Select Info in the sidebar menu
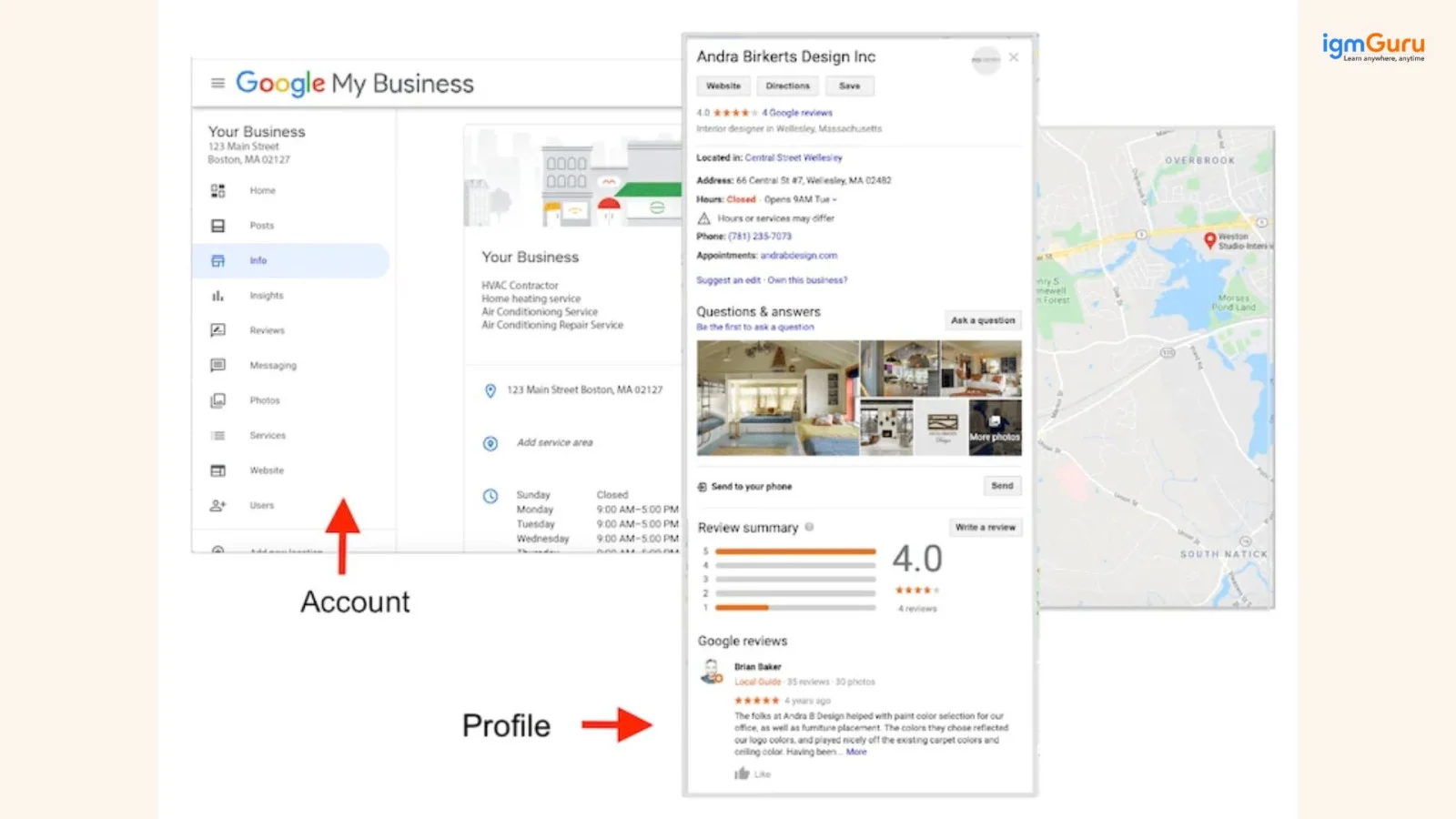 258,261
